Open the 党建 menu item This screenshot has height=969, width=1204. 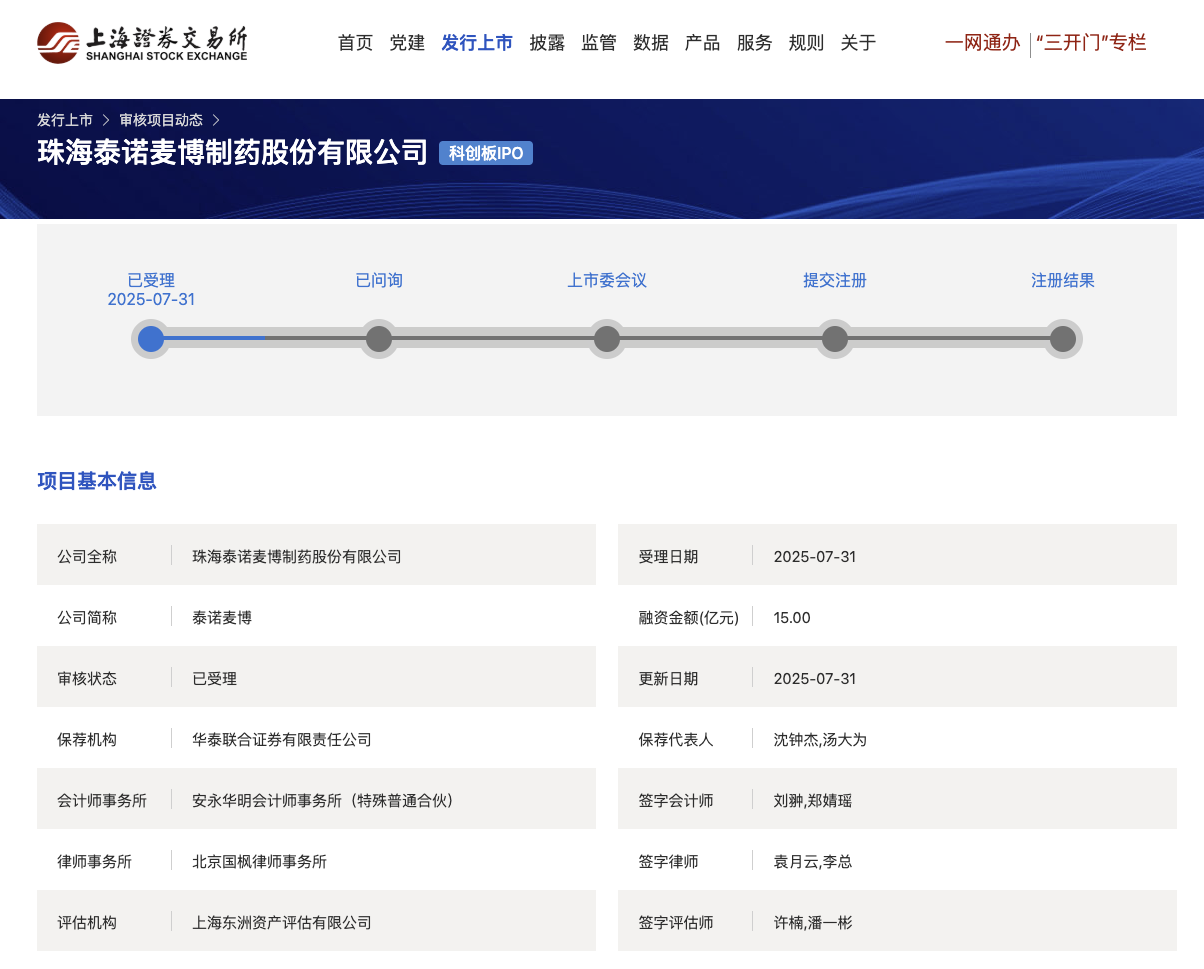click(407, 43)
